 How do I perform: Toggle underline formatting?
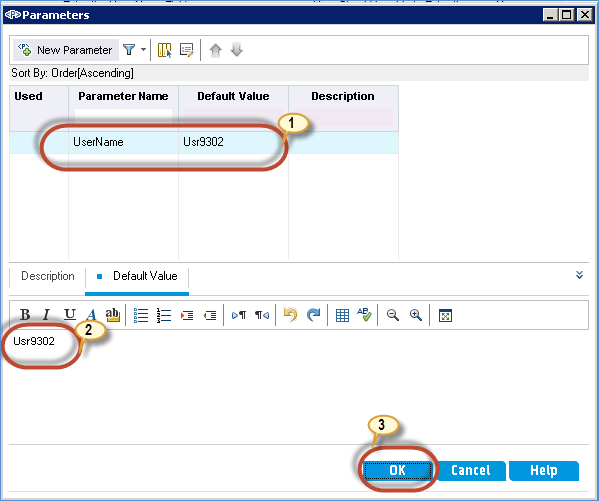point(70,315)
